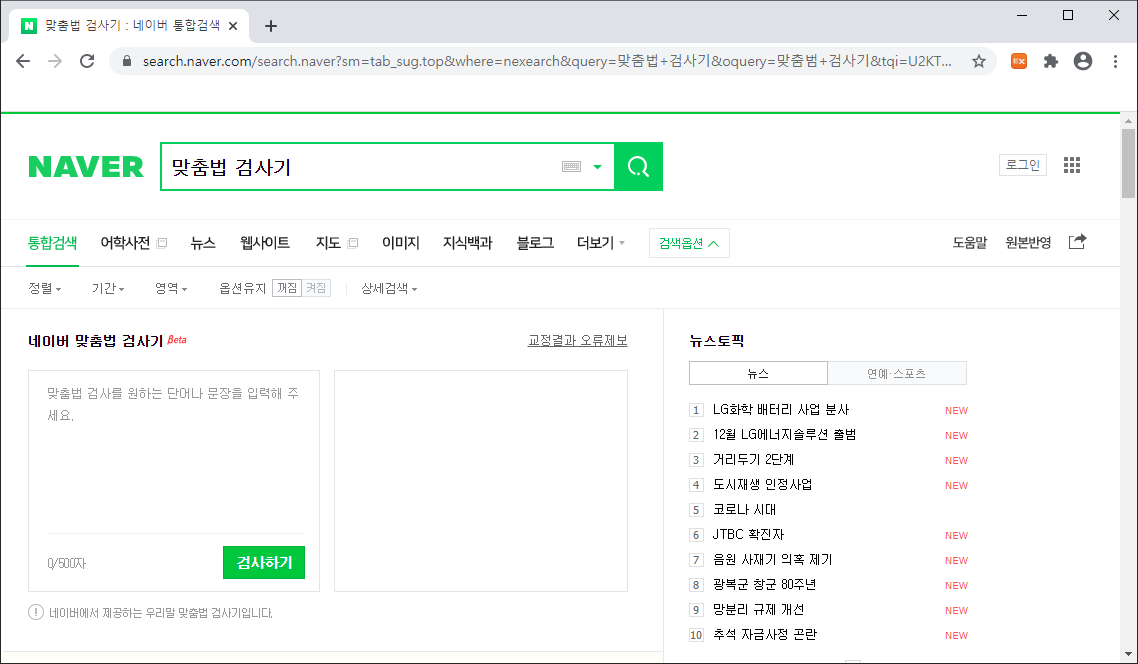Image resolution: width=1138 pixels, height=664 pixels.
Task: Click the browser forward arrow
Action: click(x=55, y=61)
